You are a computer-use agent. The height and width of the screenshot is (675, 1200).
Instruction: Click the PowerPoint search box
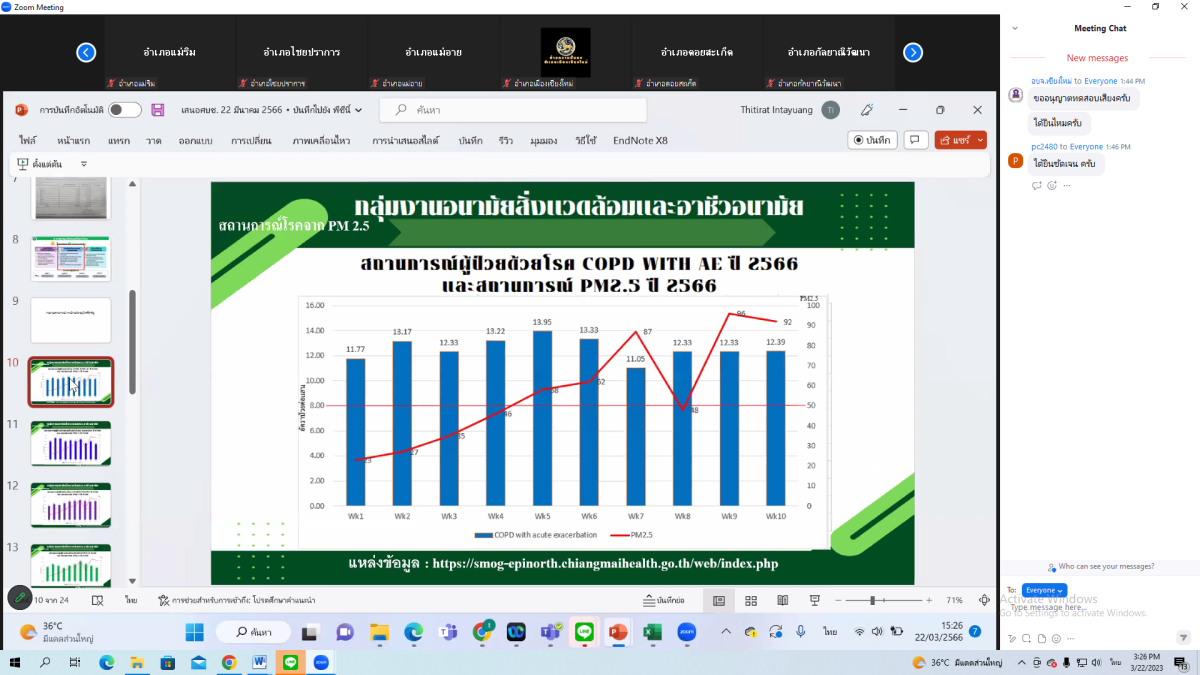coord(515,110)
